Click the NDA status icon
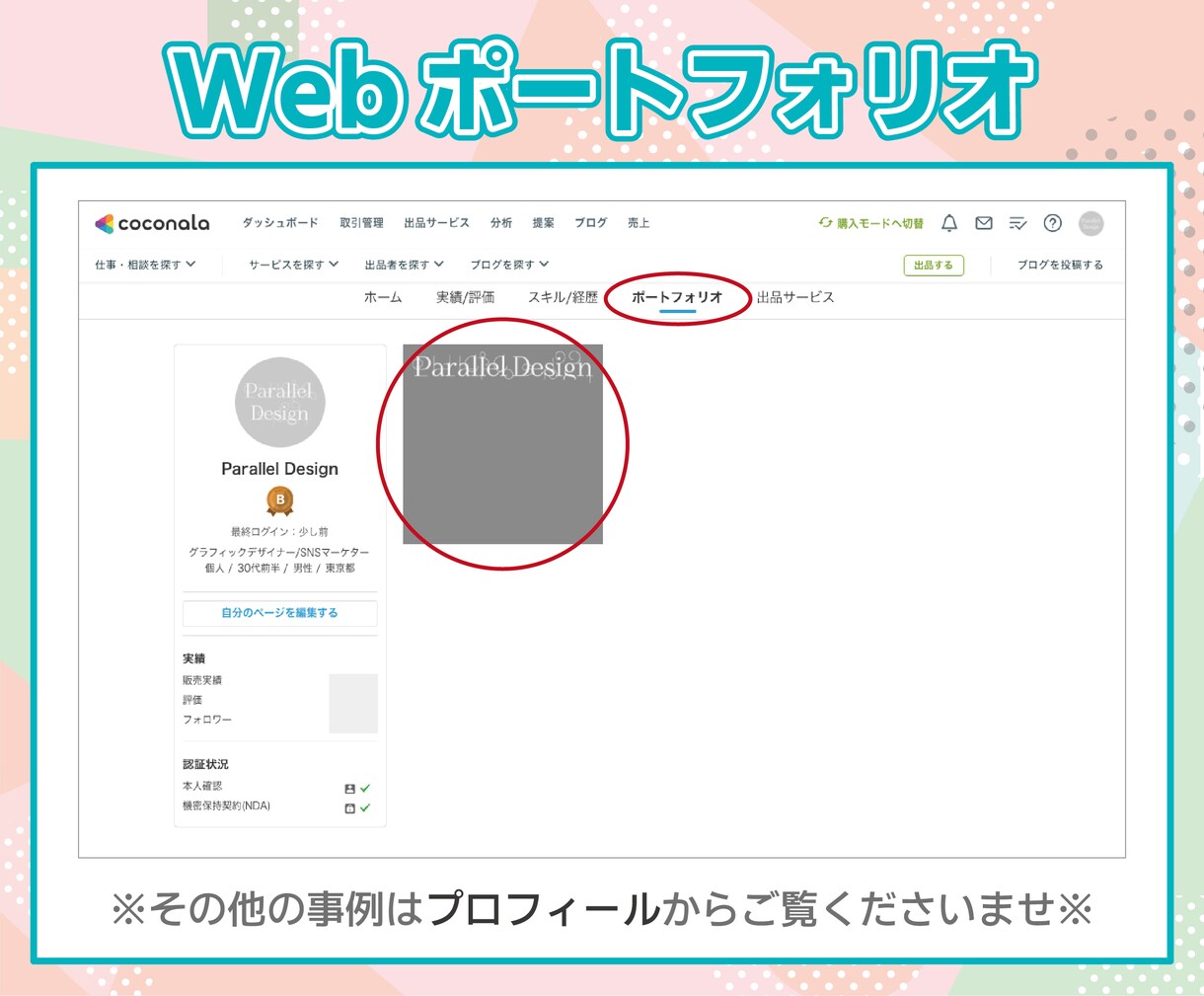Image resolution: width=1204 pixels, height=996 pixels. [x=349, y=808]
